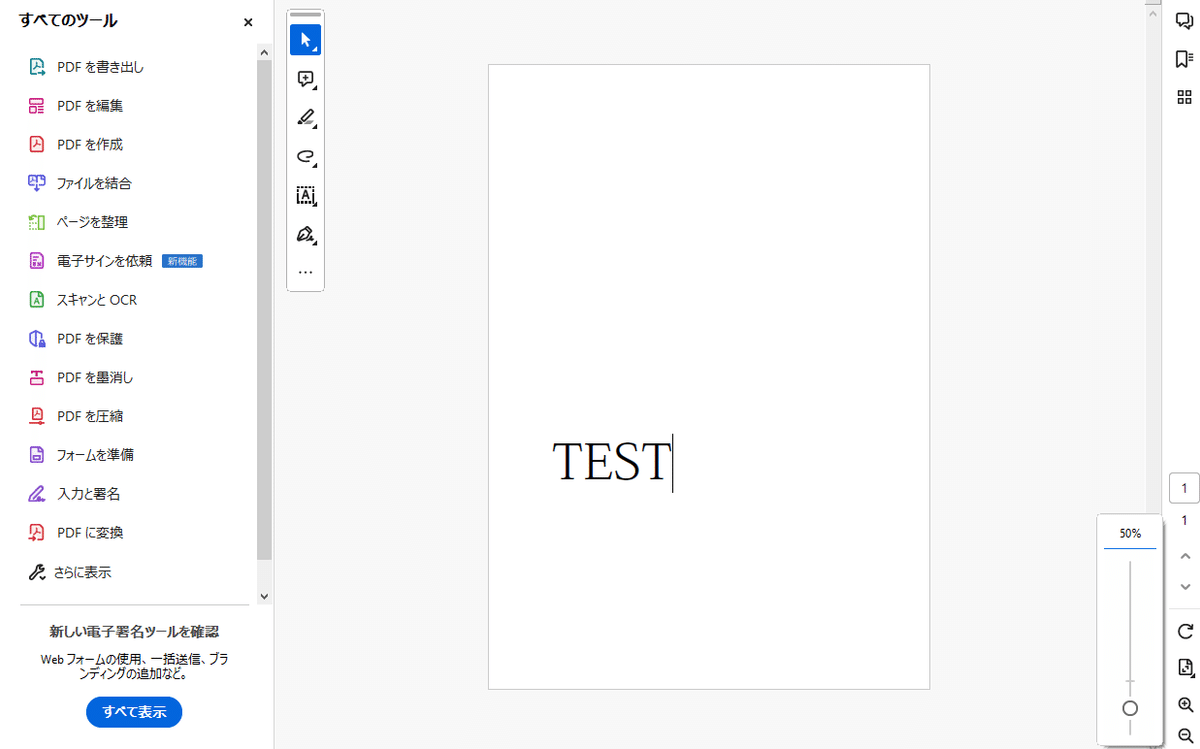Rotate the page clockwise
The image size is (1200, 749).
point(1184,632)
